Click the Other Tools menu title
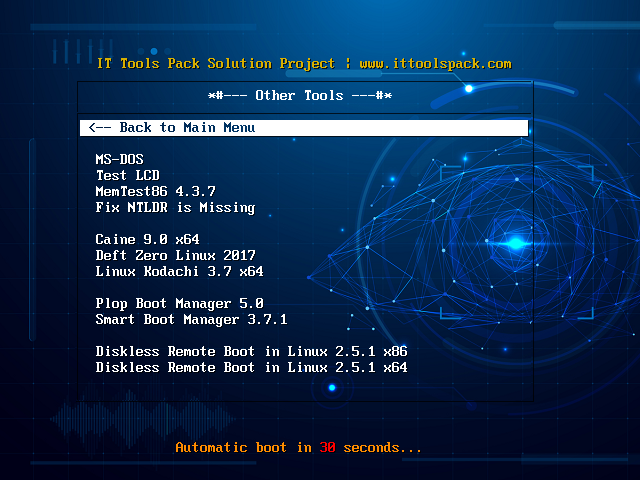This screenshot has width=640, height=480. (x=300, y=96)
